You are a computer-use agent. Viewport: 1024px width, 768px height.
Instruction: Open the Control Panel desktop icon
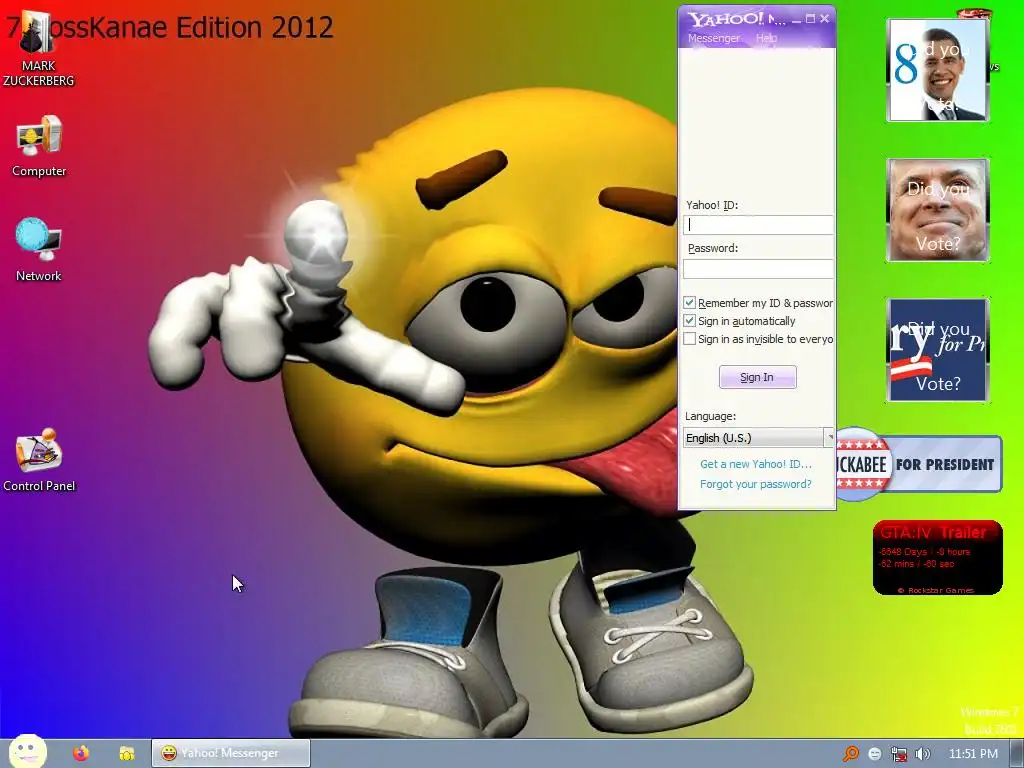pyautogui.click(x=39, y=460)
